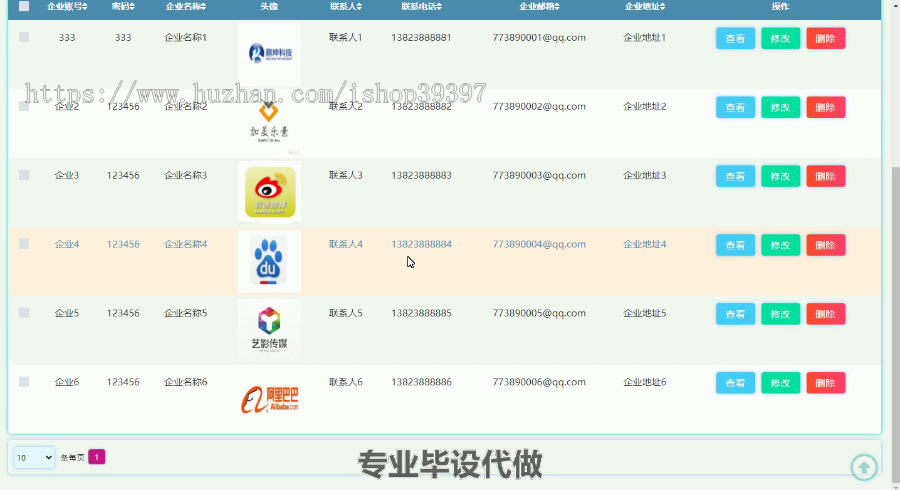Sort by 企业地址 column header
The width and height of the screenshot is (900, 490).
(x=645, y=6)
